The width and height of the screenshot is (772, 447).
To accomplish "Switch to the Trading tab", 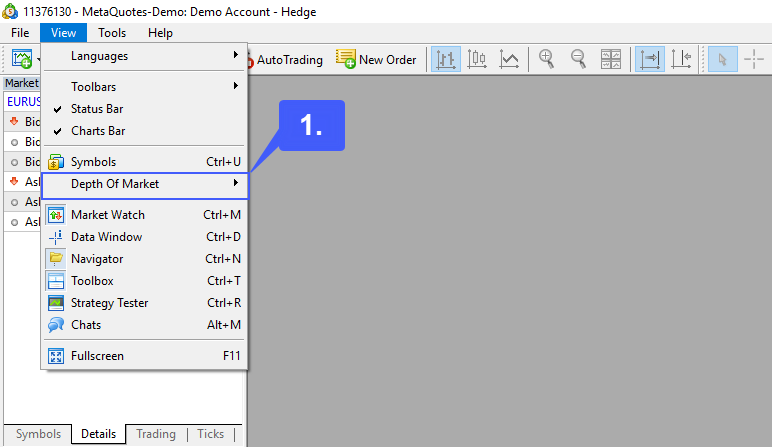I will coord(156,434).
